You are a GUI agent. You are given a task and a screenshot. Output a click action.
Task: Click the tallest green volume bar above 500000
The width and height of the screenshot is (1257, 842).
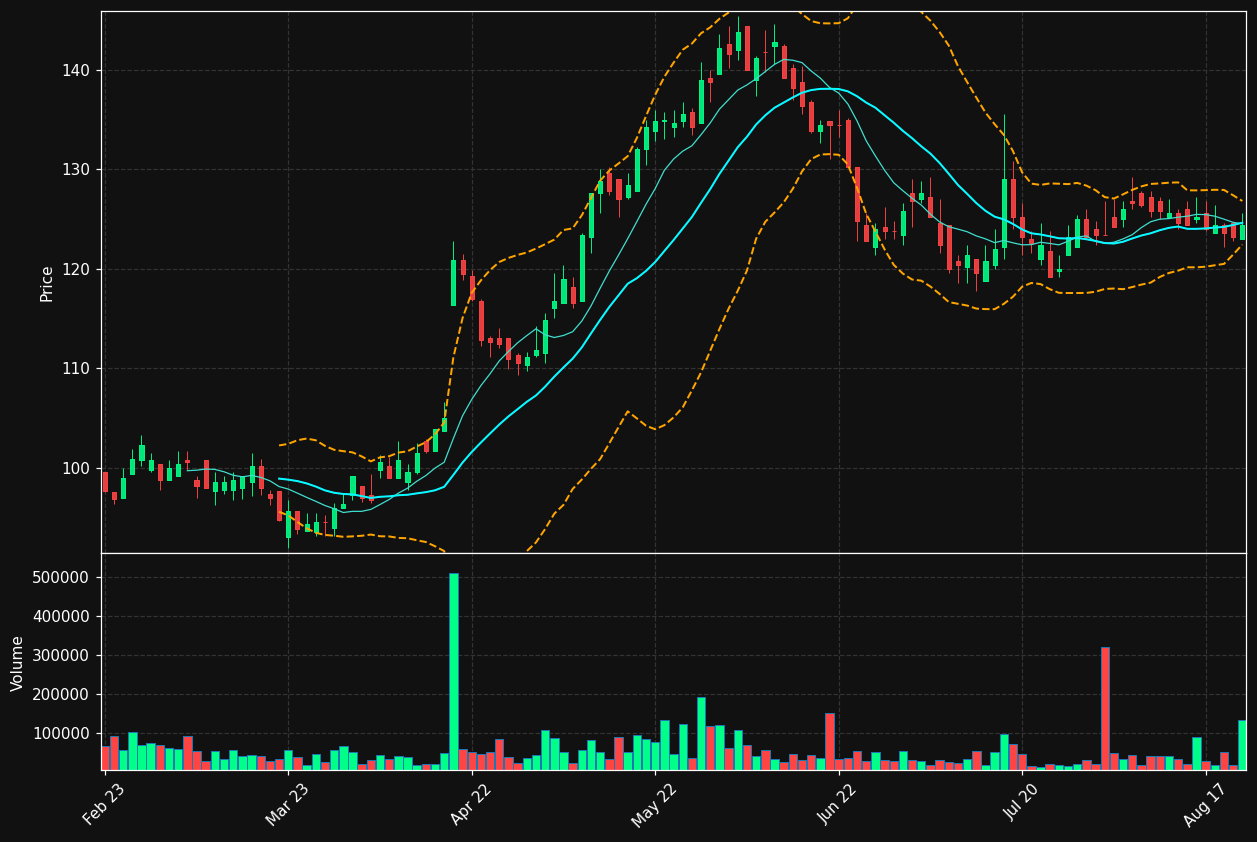click(454, 671)
